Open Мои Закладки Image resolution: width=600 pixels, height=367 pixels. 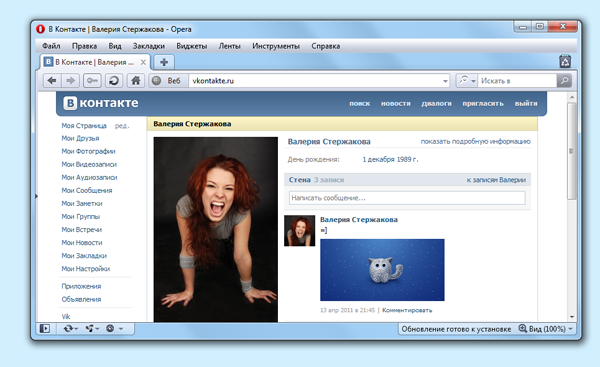(x=84, y=255)
